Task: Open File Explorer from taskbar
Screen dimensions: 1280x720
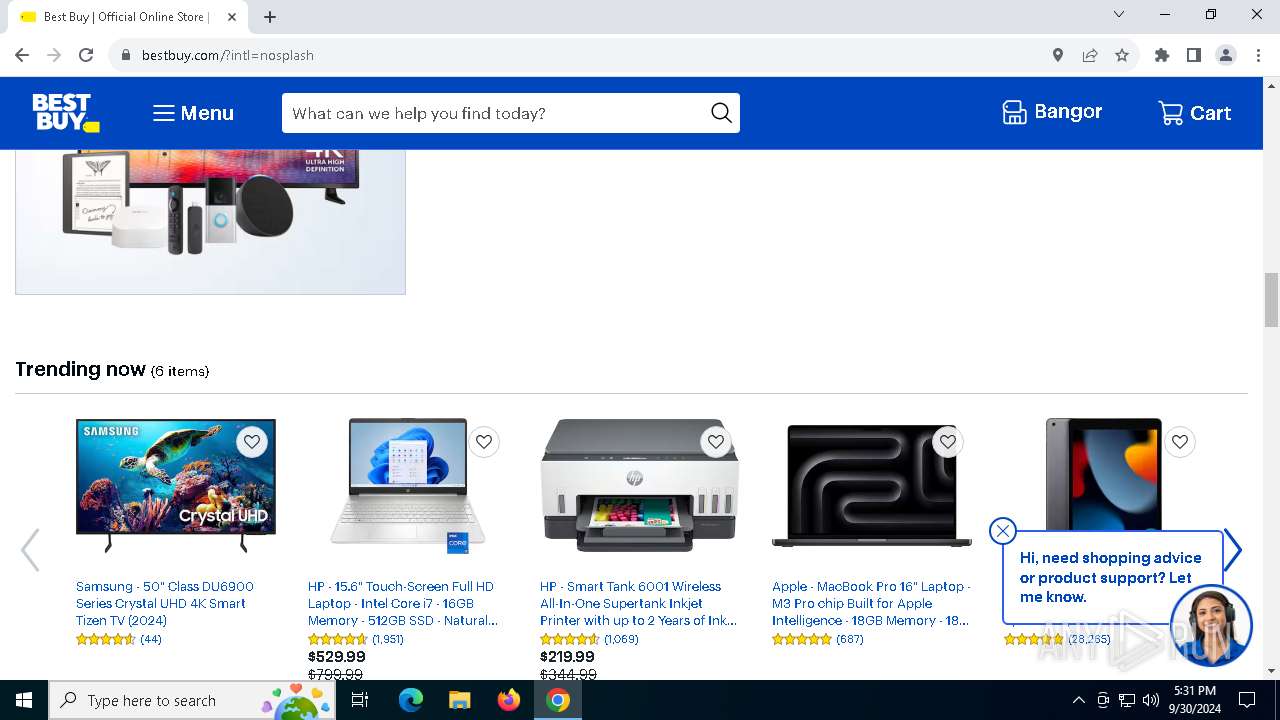Action: [x=459, y=700]
